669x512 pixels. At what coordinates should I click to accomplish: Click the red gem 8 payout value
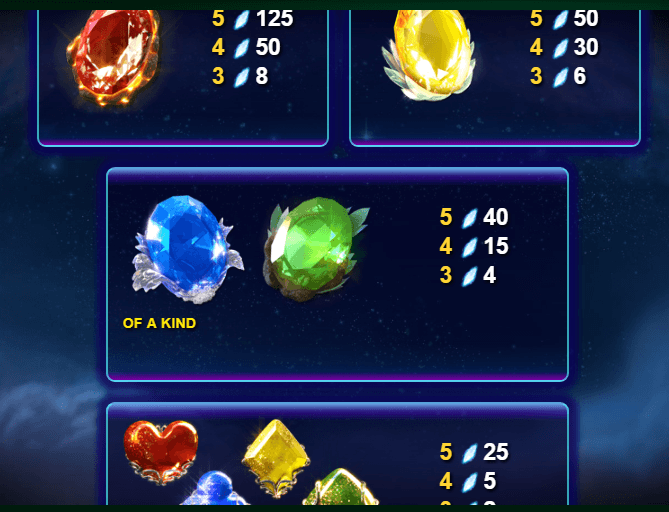click(x=262, y=76)
